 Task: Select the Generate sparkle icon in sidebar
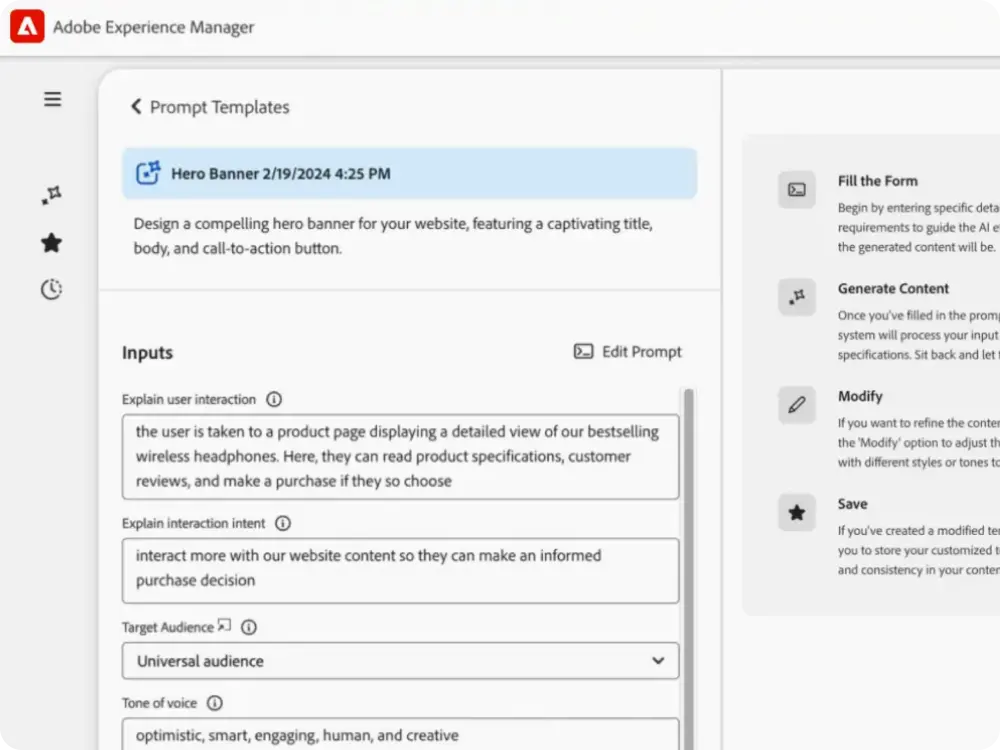tap(52, 196)
